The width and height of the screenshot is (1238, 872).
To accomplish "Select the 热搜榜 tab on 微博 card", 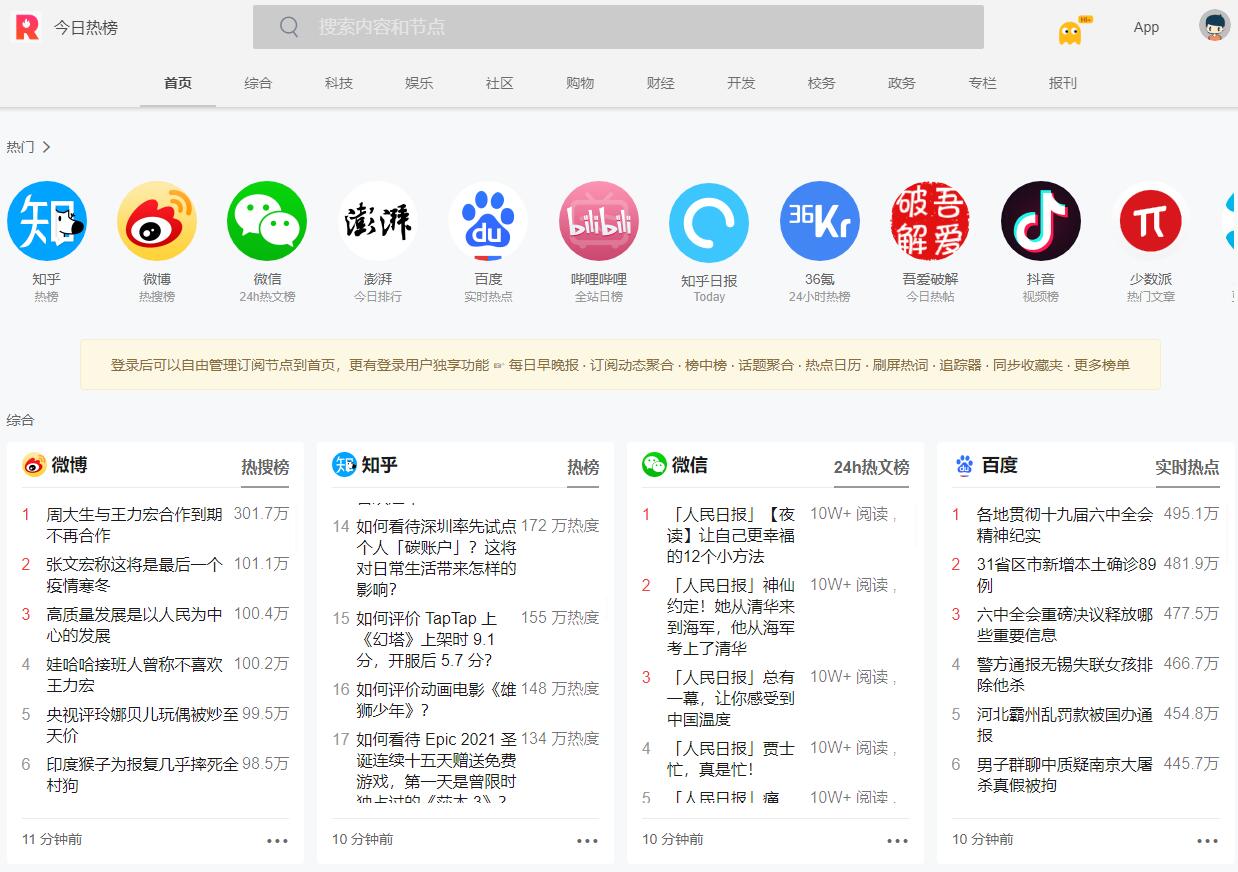I will point(265,467).
